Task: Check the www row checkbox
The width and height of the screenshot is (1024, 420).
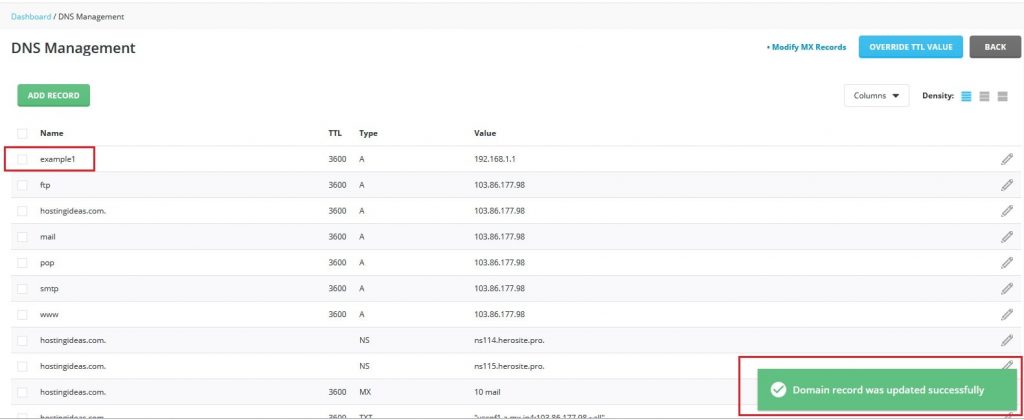Action: pos(22,314)
